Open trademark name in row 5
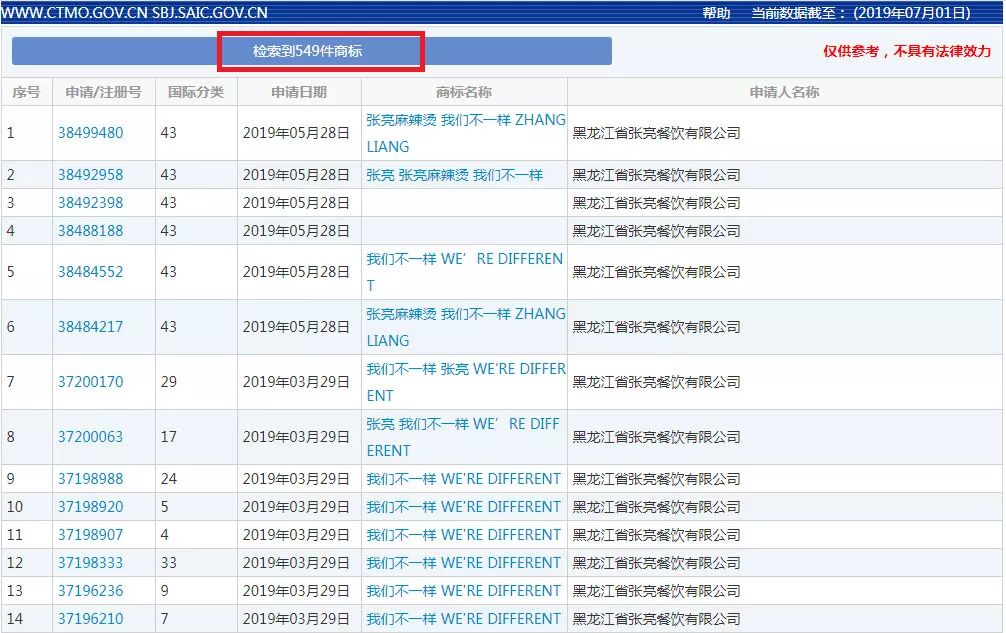This screenshot has width=1006, height=633. (x=465, y=272)
